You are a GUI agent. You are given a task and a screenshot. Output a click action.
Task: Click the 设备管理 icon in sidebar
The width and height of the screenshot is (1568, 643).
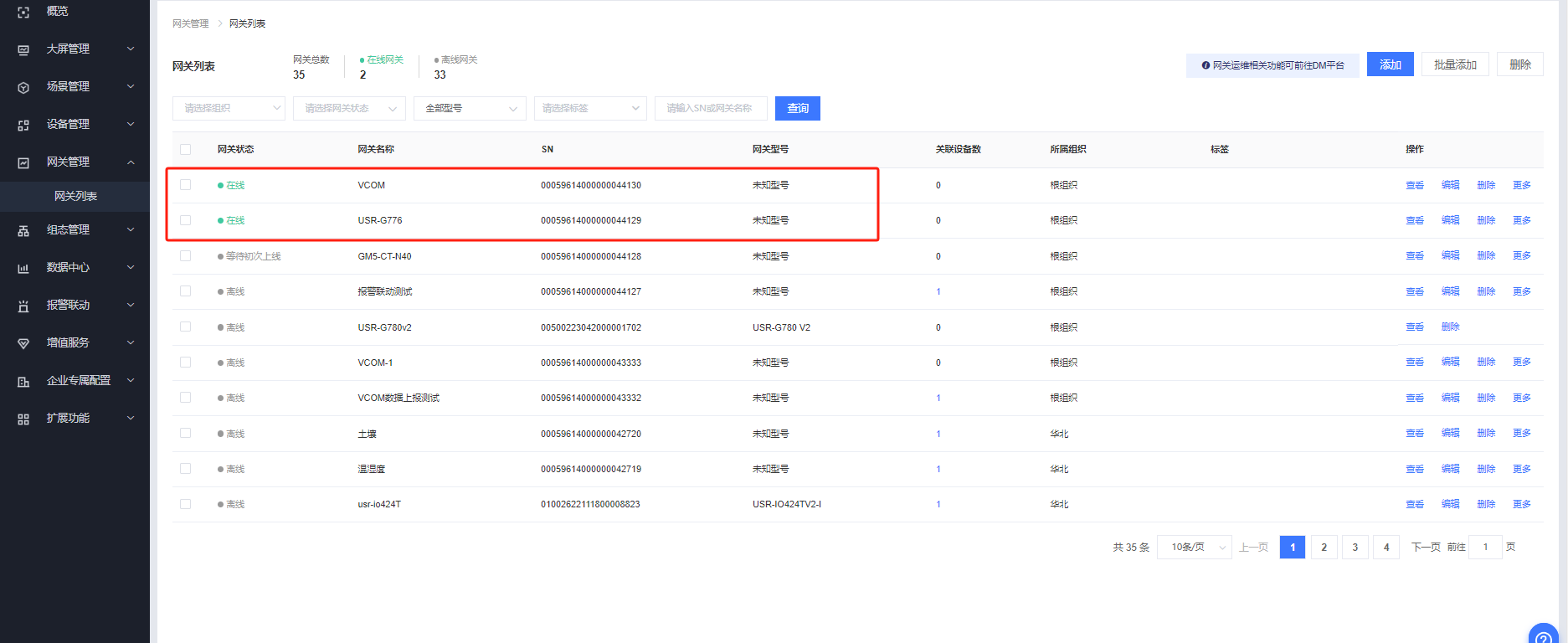pyautogui.click(x=23, y=125)
